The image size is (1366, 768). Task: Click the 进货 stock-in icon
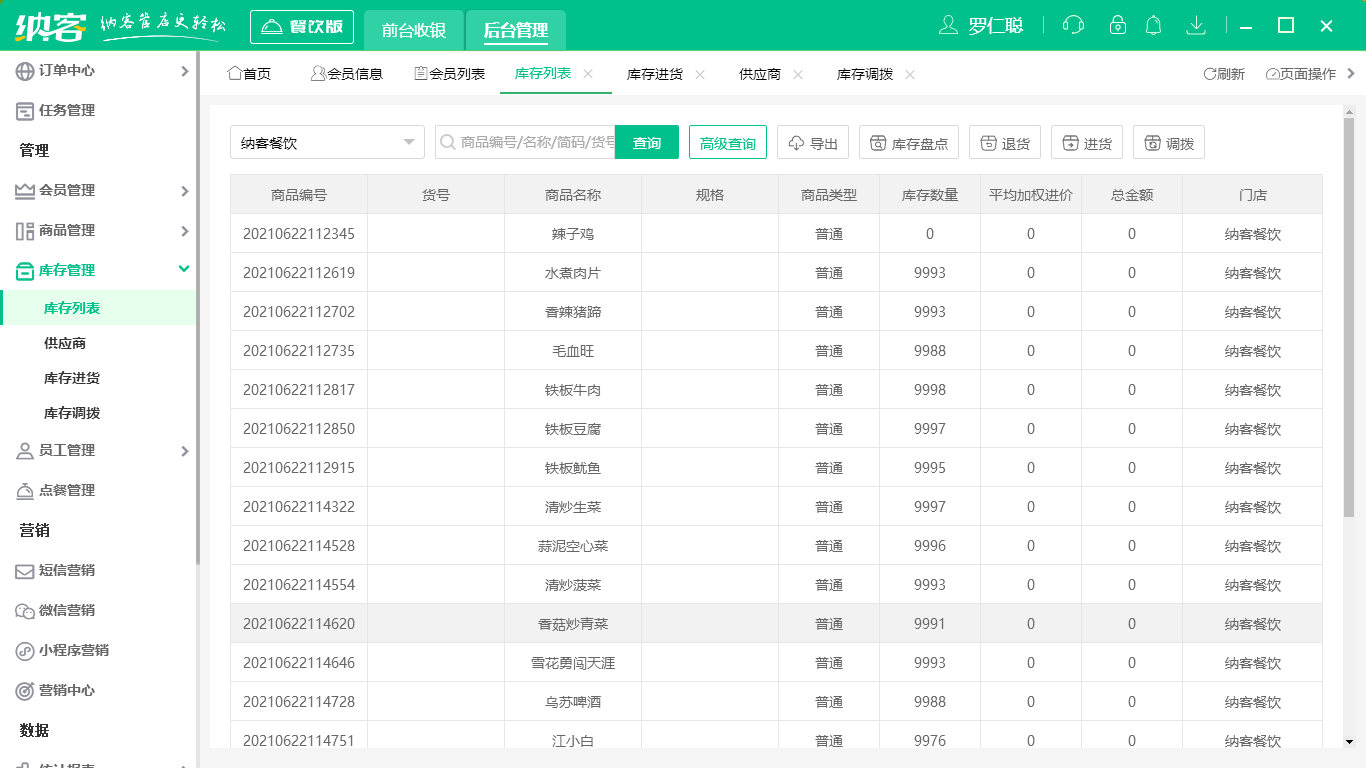pyautogui.click(x=1086, y=141)
